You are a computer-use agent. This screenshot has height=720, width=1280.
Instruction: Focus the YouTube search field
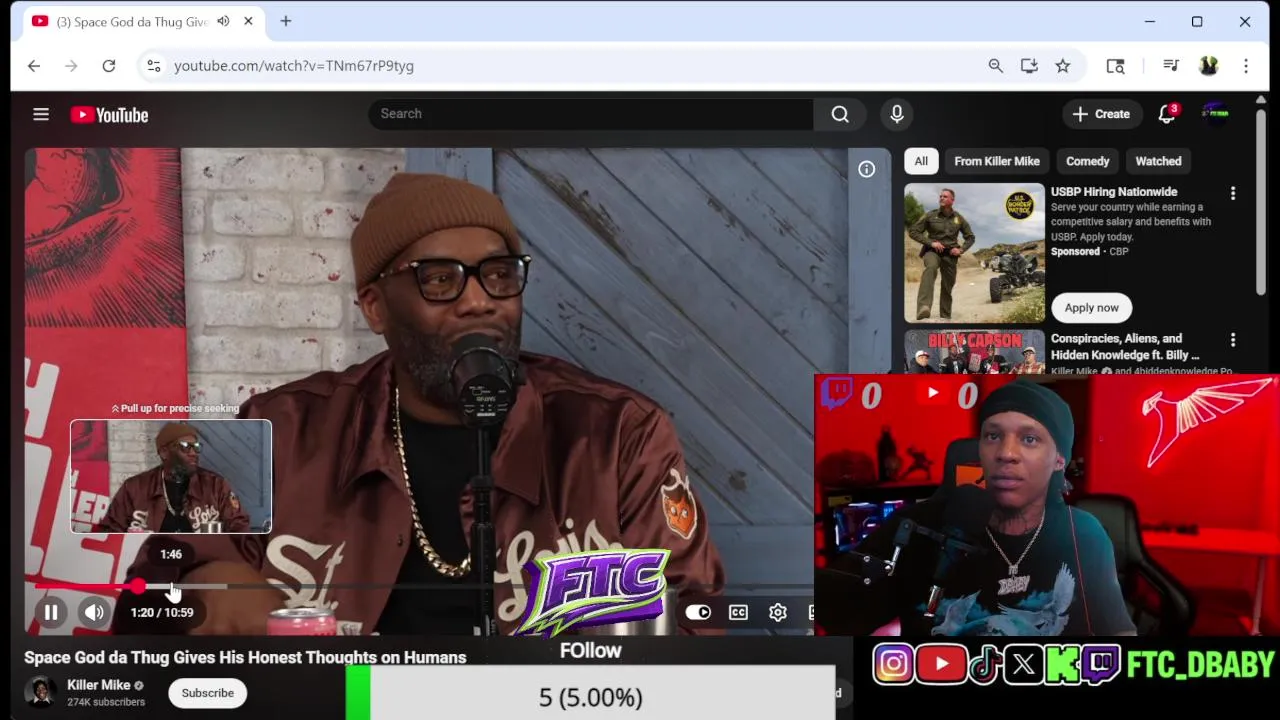click(x=590, y=114)
